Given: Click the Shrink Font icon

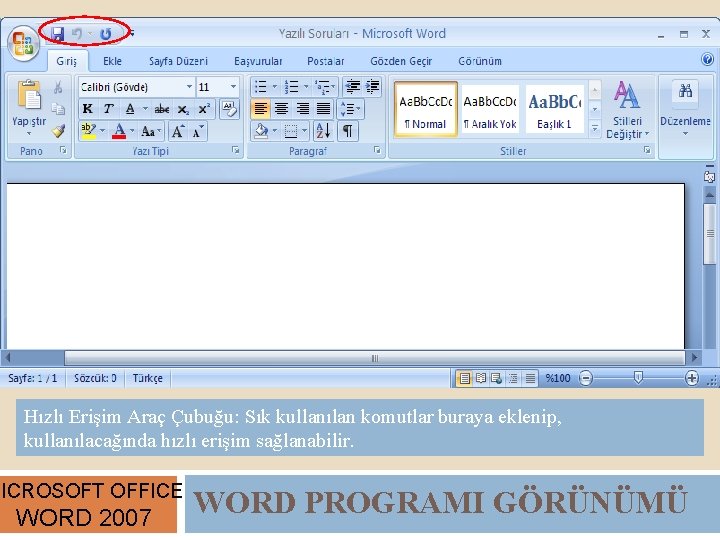Looking at the screenshot, I should [198, 132].
